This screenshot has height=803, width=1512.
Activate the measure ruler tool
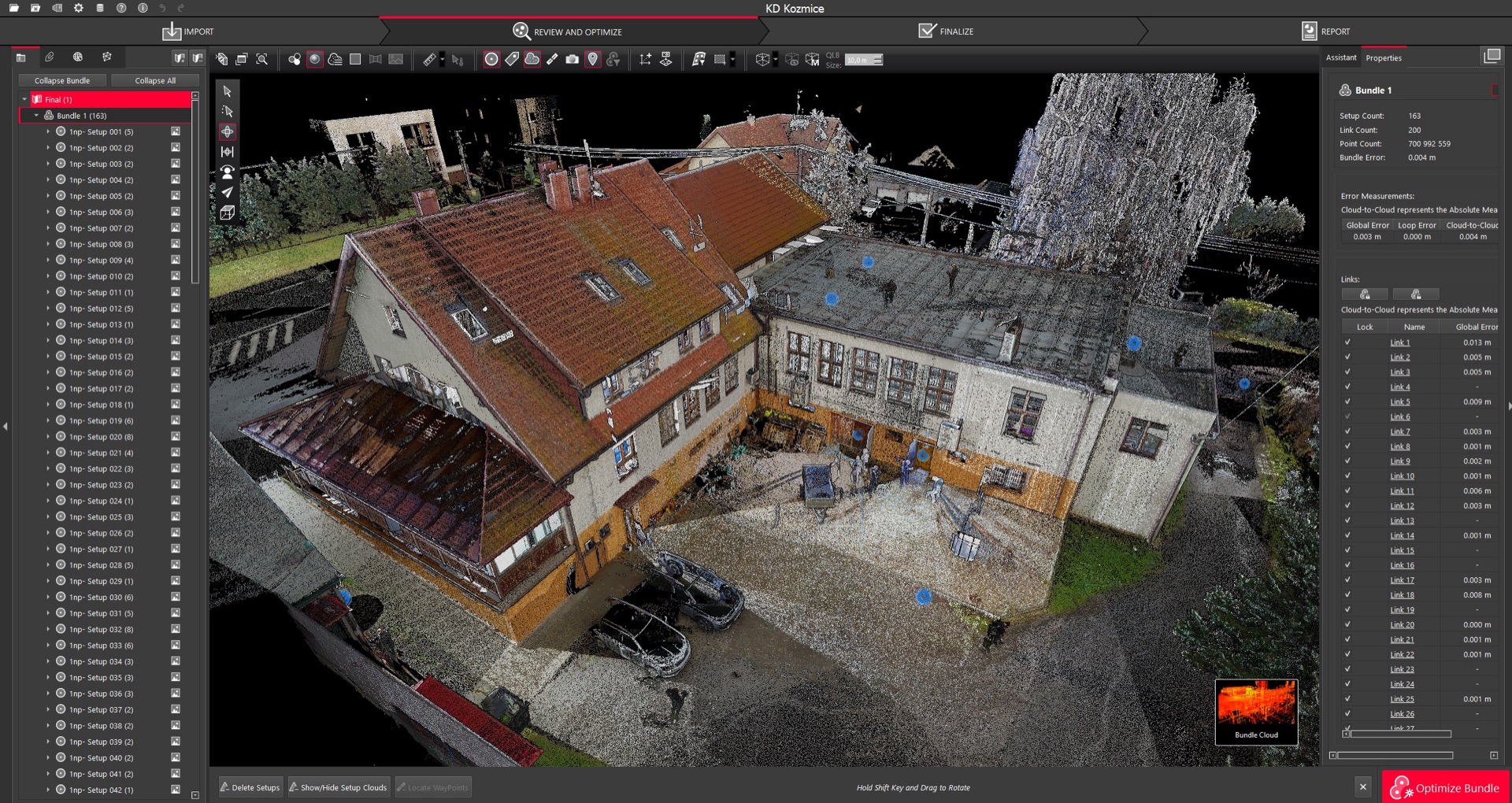pyautogui.click(x=429, y=60)
